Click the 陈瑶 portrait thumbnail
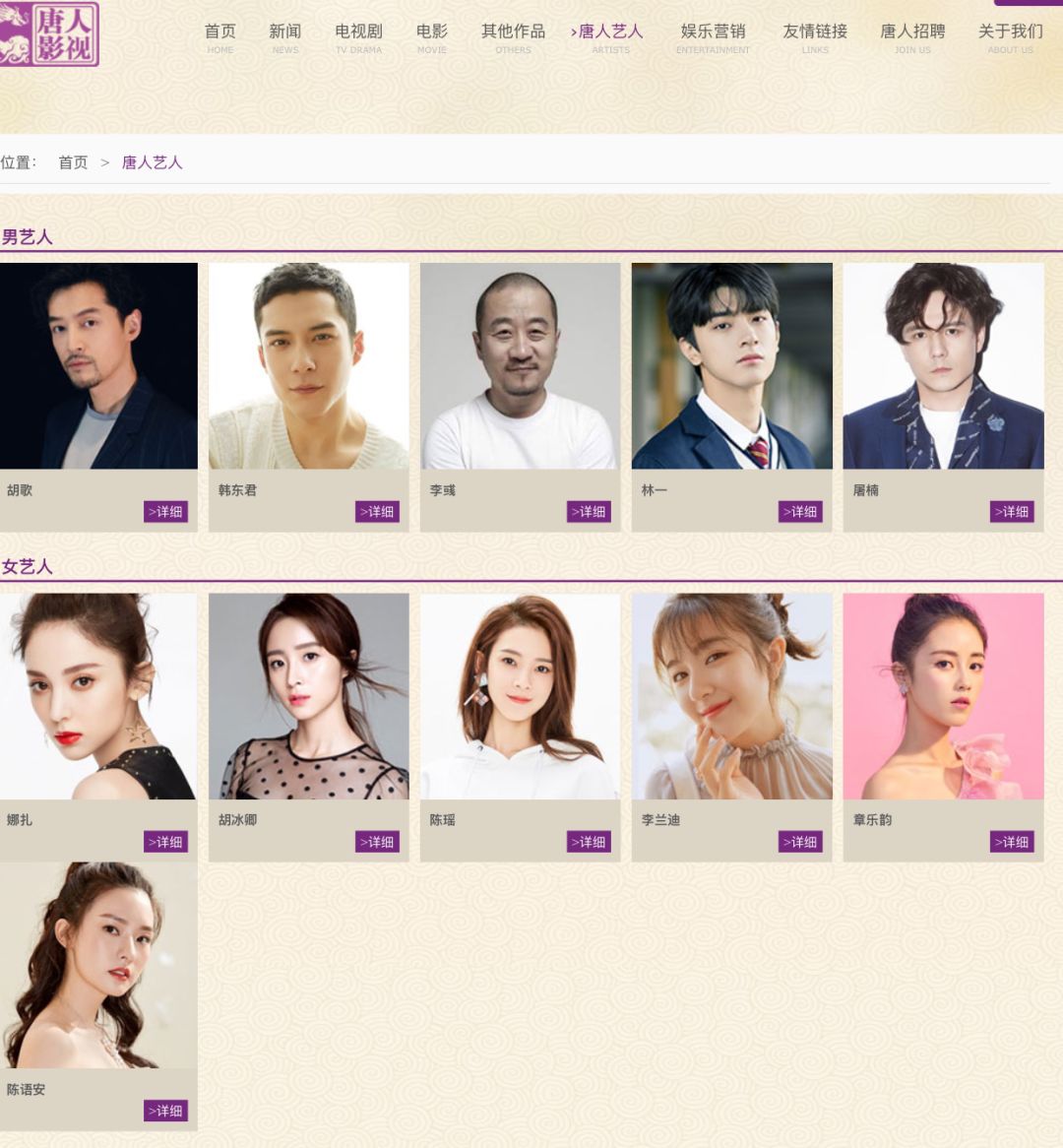Image resolution: width=1063 pixels, height=1148 pixels. point(520,696)
